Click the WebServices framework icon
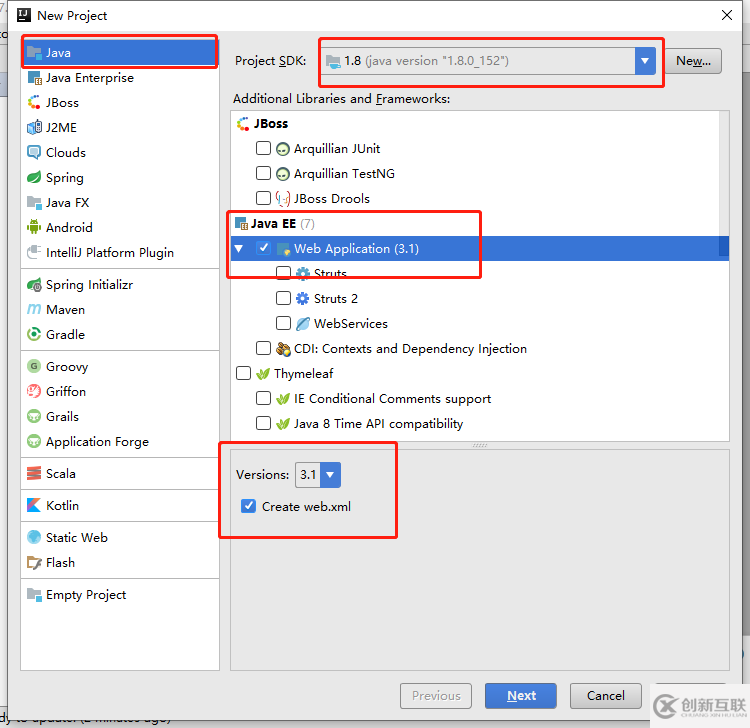This screenshot has height=728, width=750. pos(302,324)
